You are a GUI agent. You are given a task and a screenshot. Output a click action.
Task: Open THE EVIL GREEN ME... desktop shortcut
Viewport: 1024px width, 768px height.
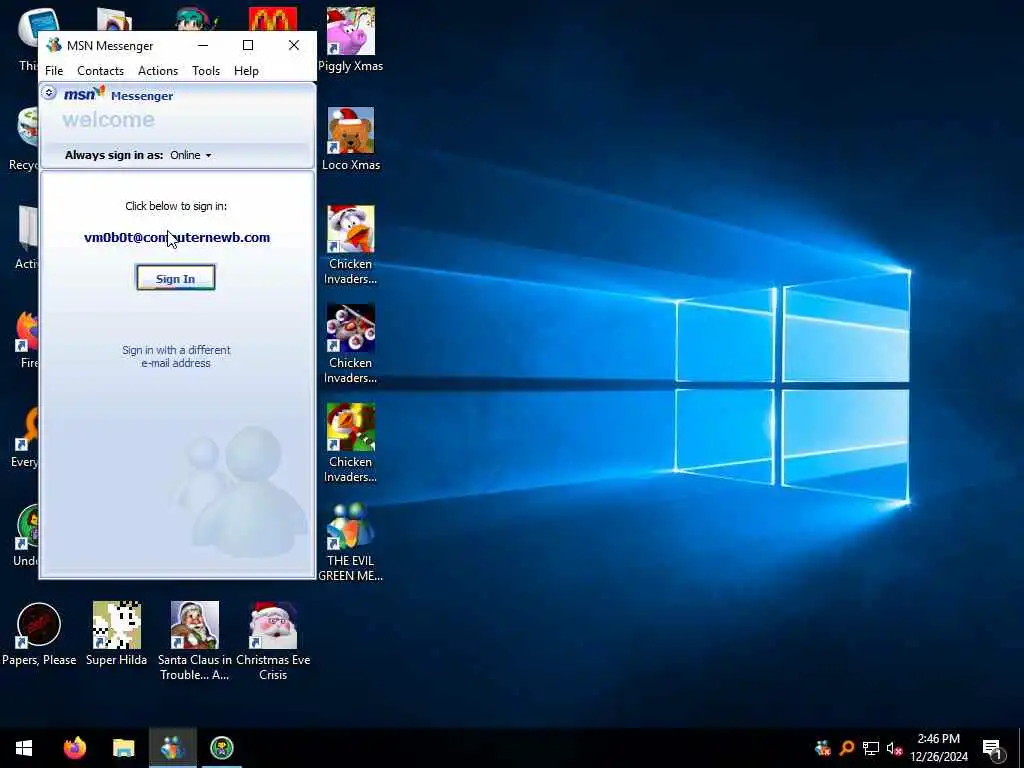pyautogui.click(x=351, y=542)
